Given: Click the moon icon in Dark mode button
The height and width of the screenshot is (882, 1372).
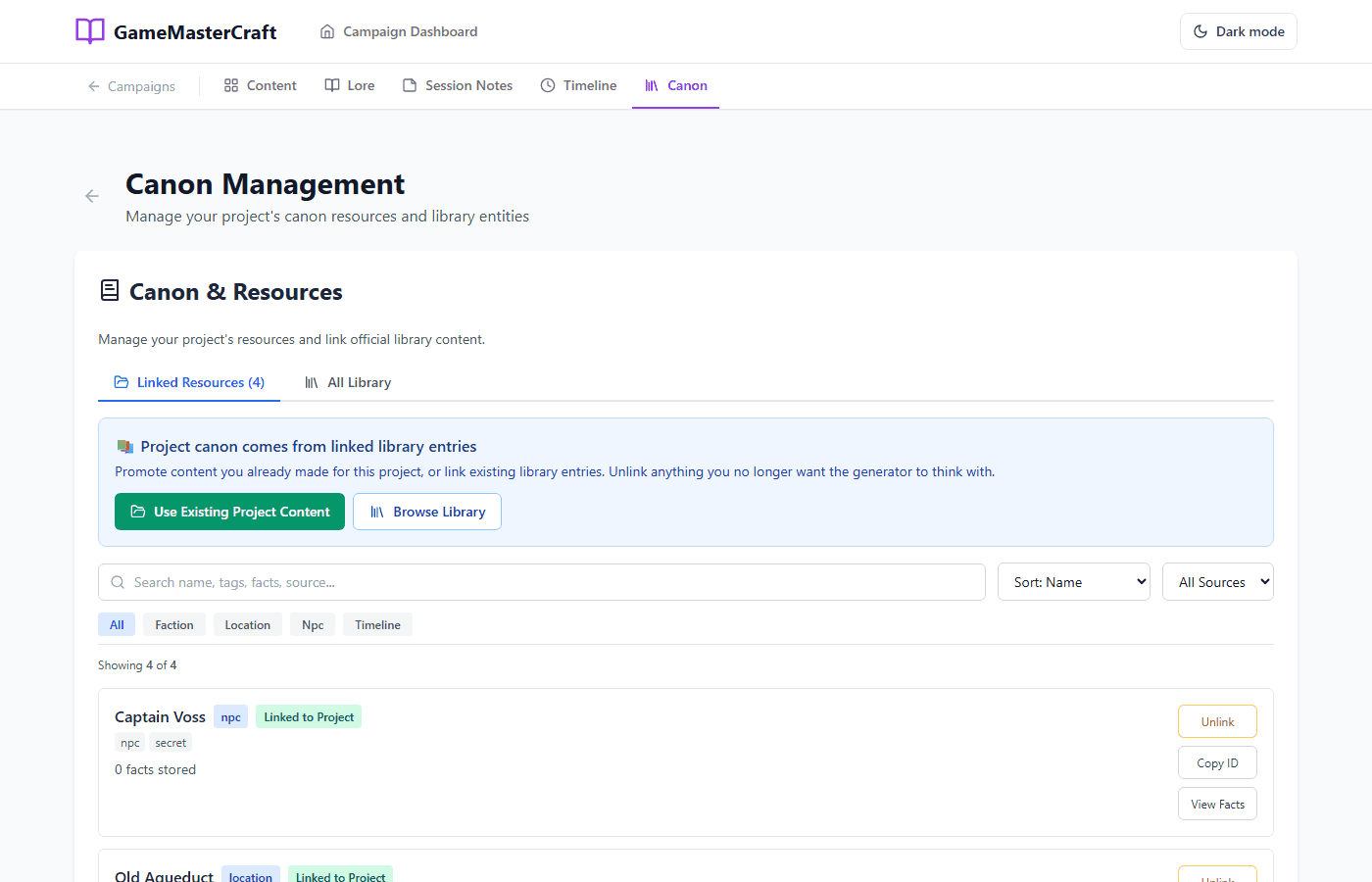Looking at the screenshot, I should click(1200, 31).
